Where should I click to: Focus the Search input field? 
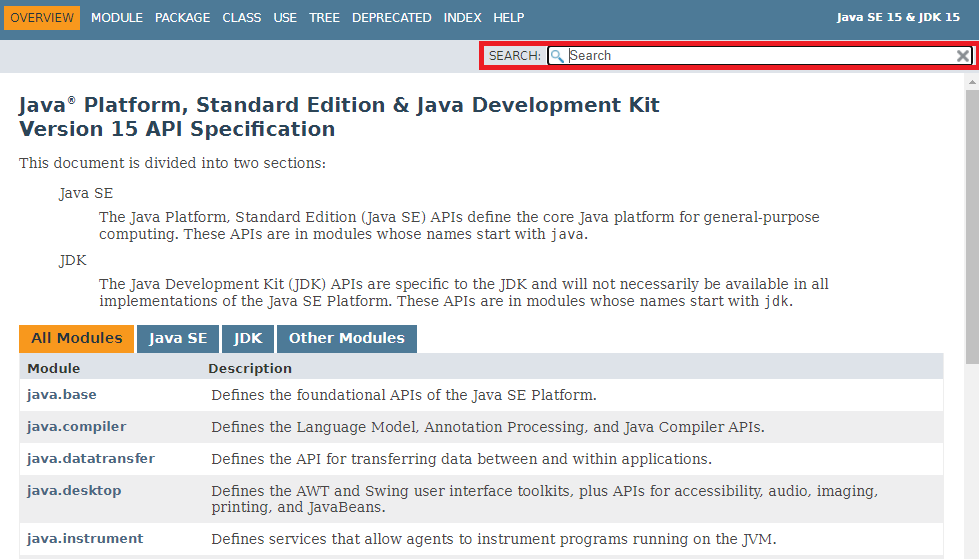point(760,56)
